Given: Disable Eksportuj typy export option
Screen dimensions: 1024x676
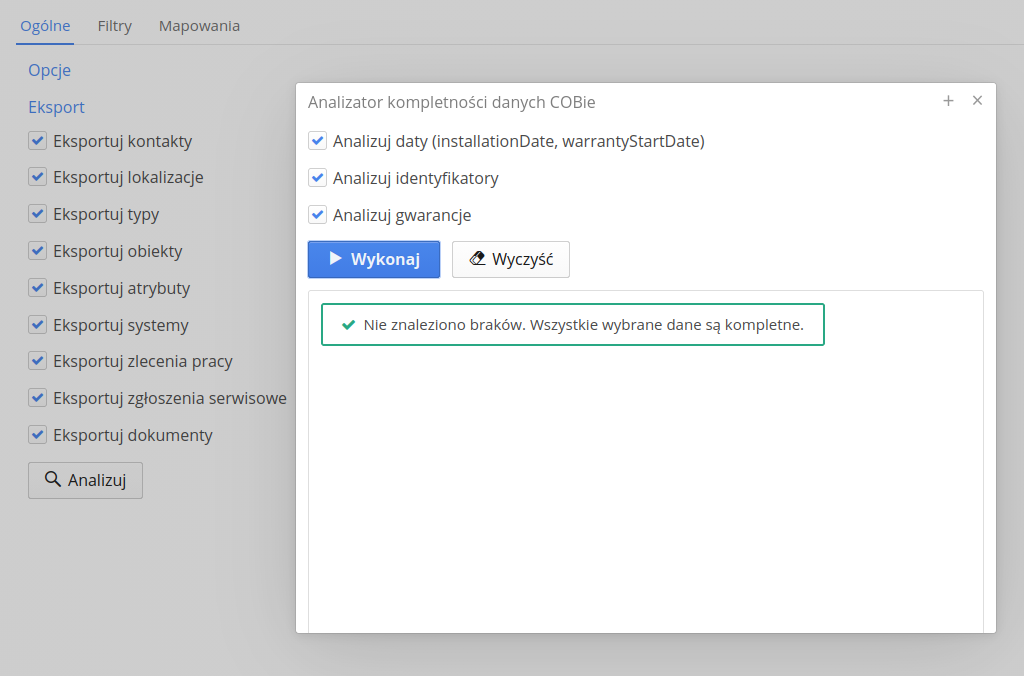Looking at the screenshot, I should [x=38, y=214].
